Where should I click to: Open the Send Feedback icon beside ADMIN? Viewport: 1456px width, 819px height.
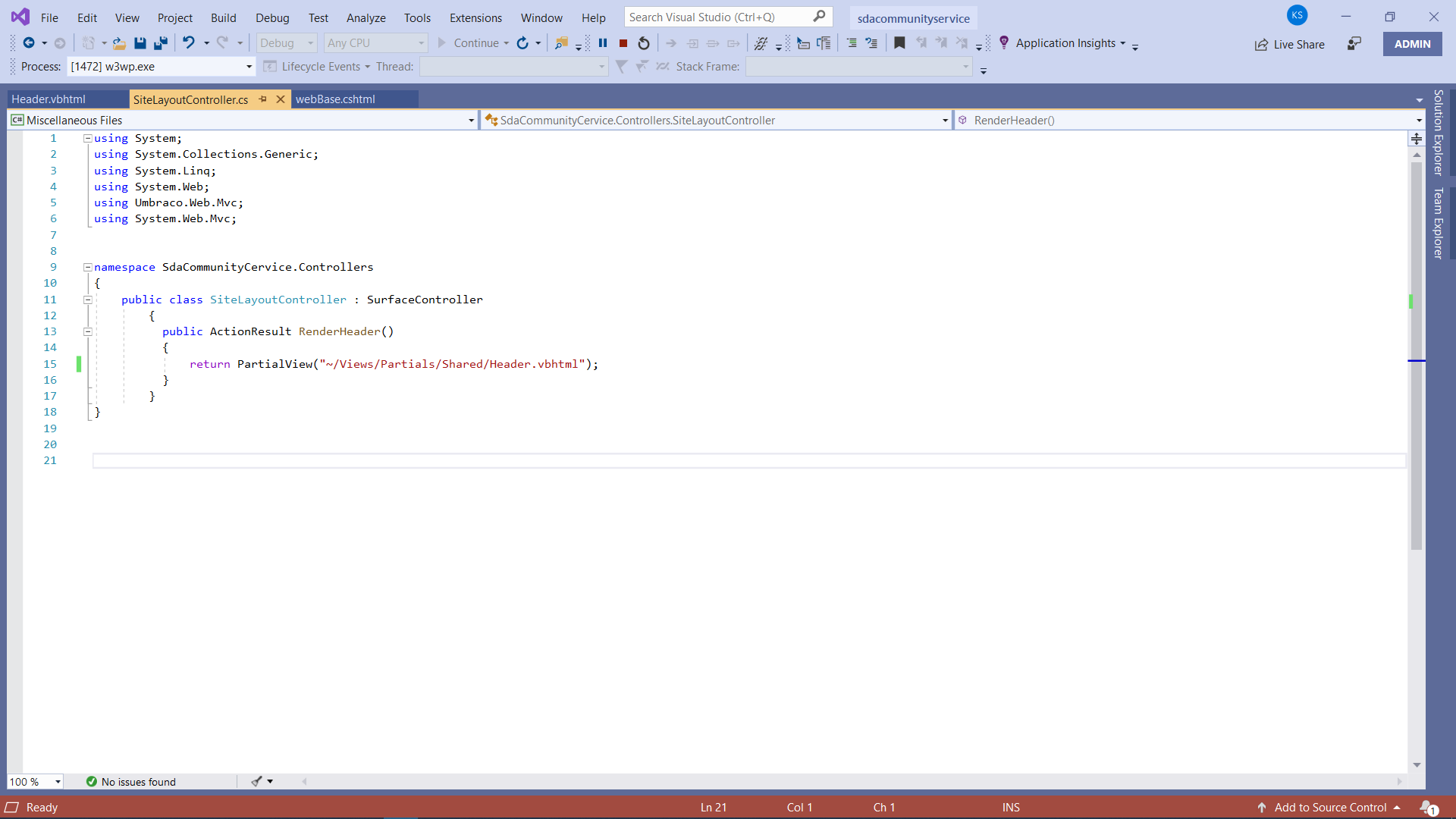pyautogui.click(x=1354, y=44)
